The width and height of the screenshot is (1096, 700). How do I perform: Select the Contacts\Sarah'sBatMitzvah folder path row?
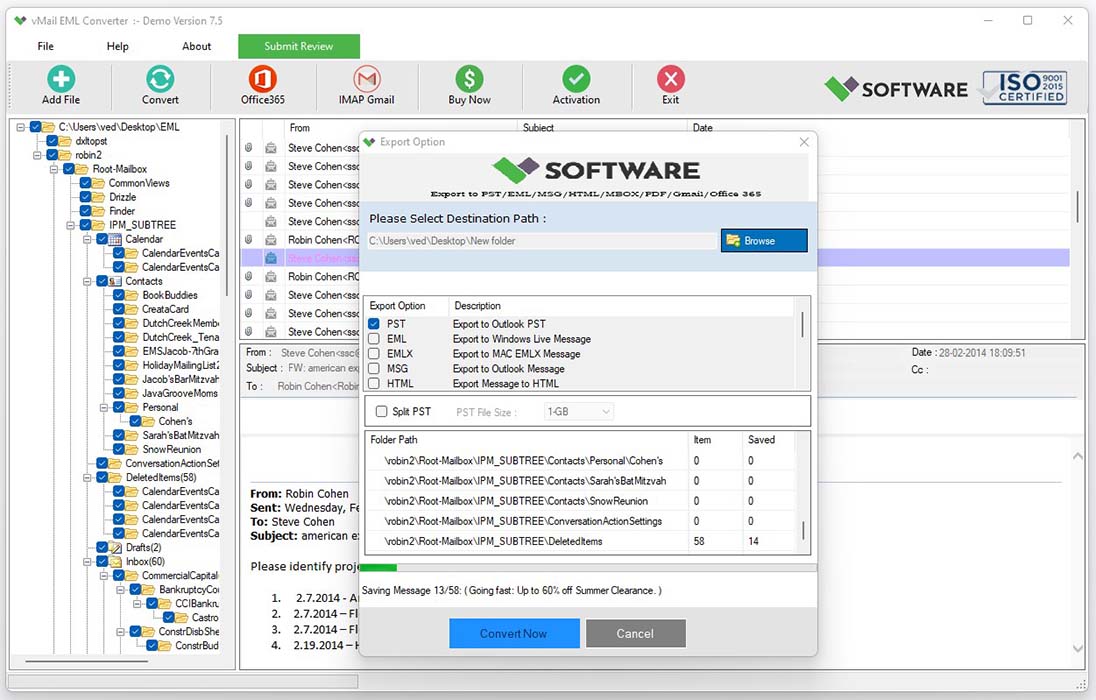(x=580, y=481)
